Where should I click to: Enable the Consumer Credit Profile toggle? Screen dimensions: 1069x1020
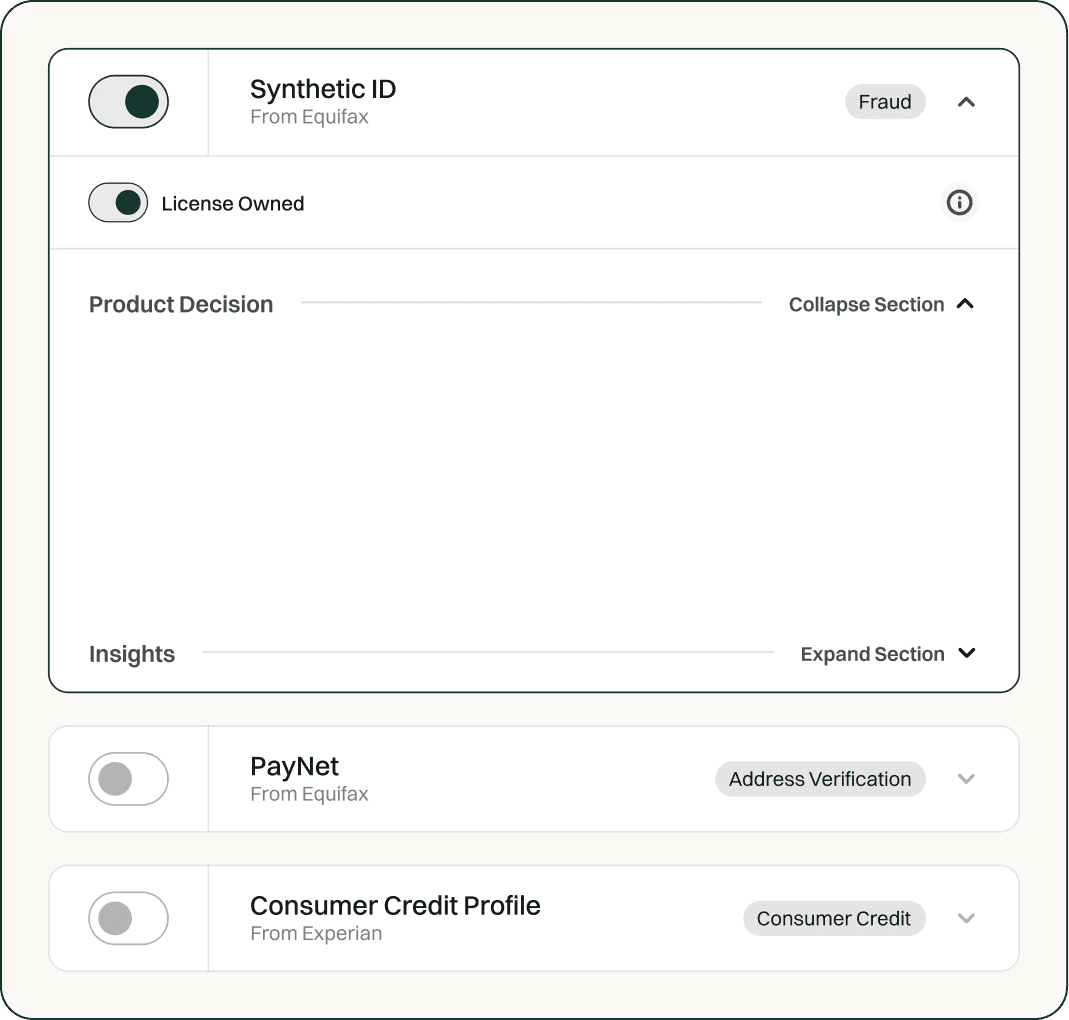pos(129,918)
